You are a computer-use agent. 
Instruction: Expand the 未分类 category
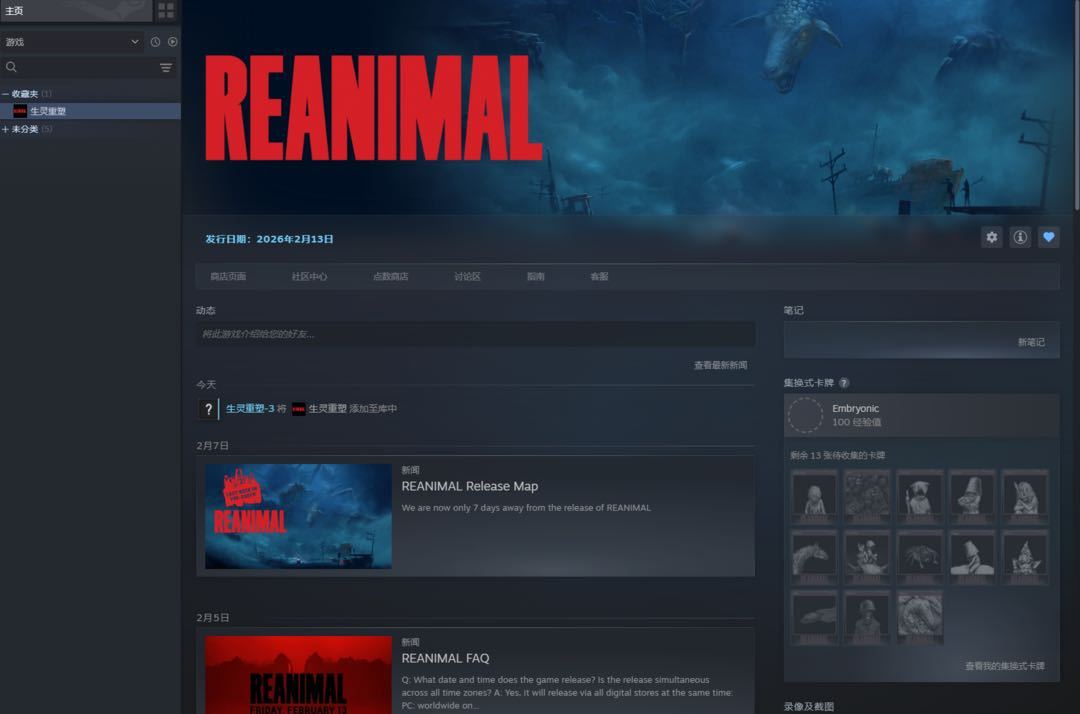[6, 129]
